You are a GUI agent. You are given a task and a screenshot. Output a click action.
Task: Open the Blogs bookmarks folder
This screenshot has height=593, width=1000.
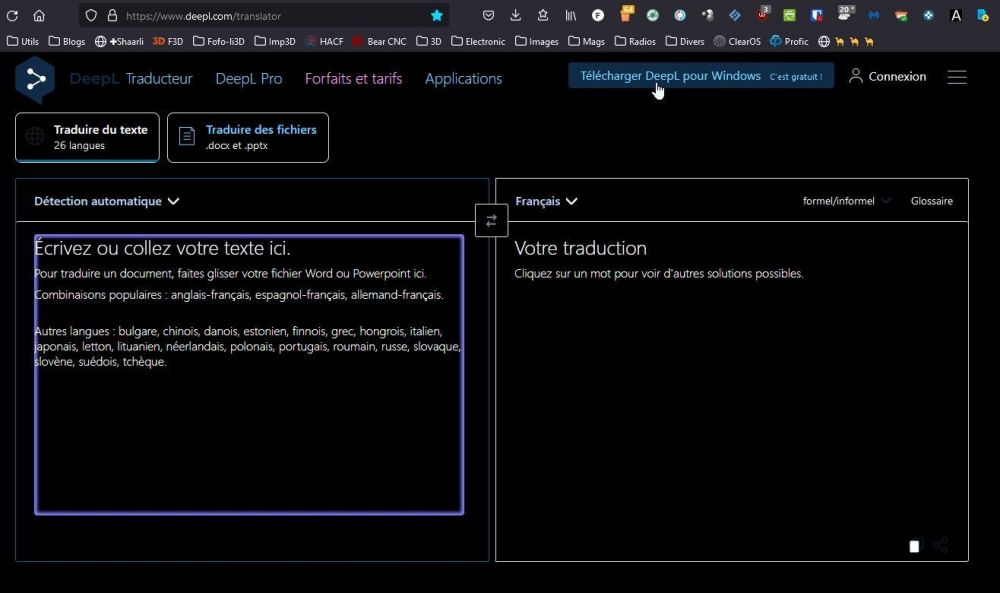[67, 41]
